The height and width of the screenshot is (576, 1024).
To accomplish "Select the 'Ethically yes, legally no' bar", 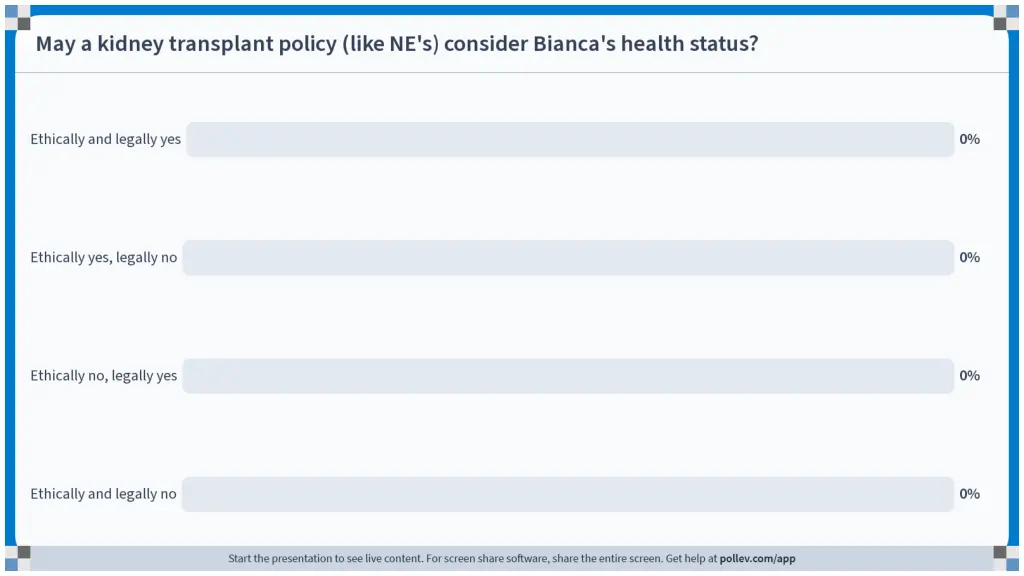I will pos(568,257).
